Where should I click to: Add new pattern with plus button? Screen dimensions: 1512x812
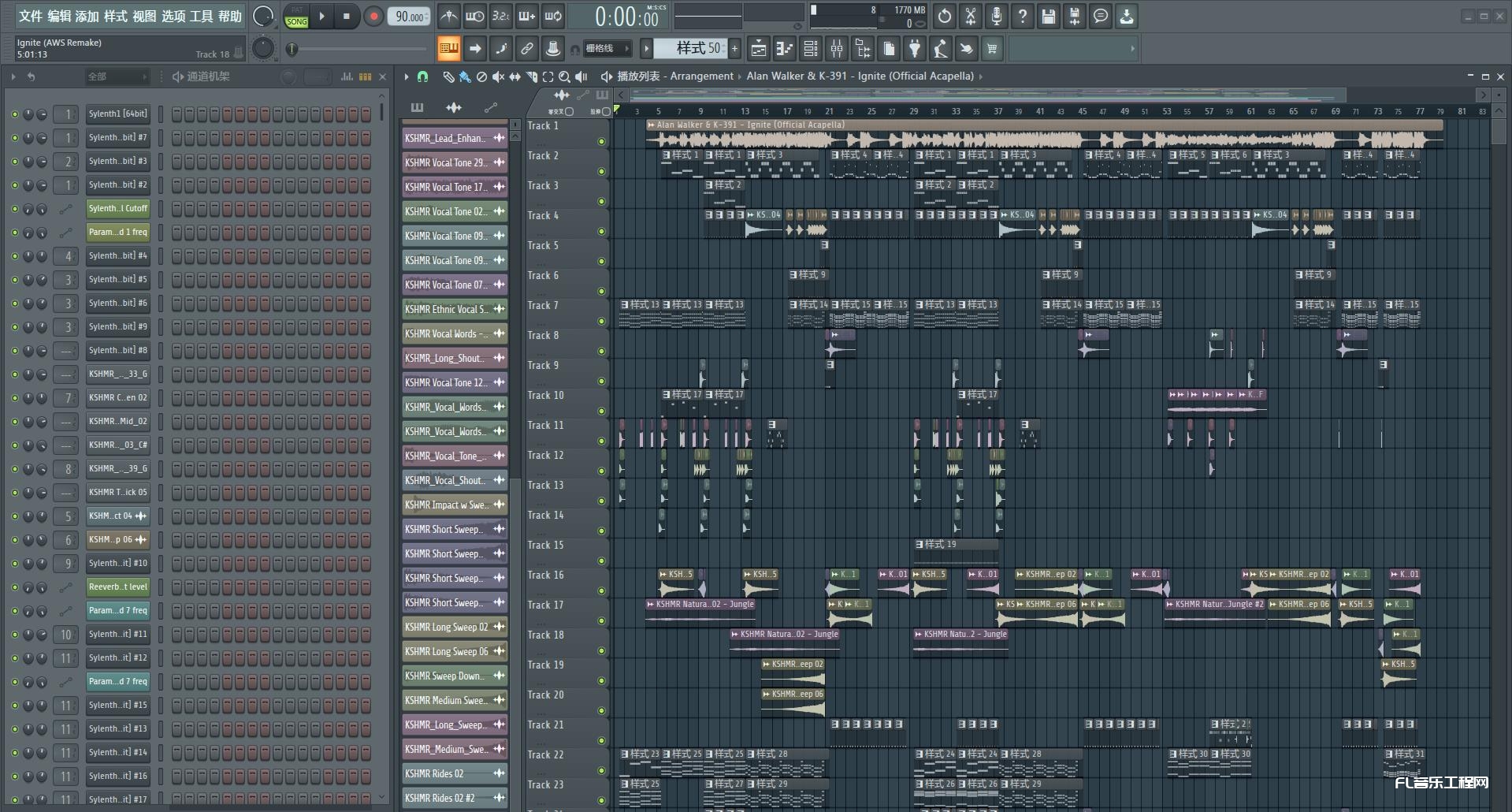click(734, 49)
